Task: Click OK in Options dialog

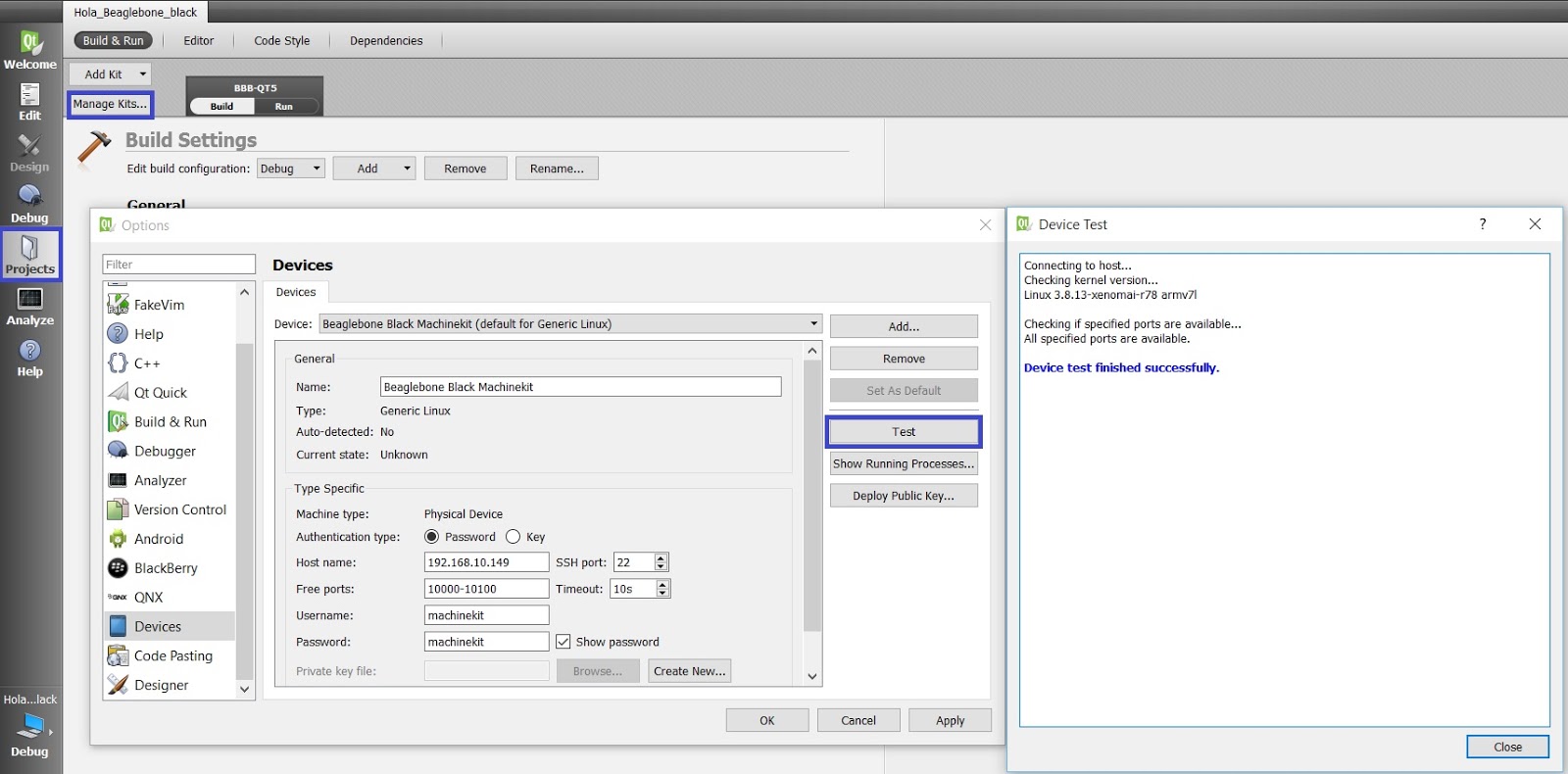Action: pos(767,720)
